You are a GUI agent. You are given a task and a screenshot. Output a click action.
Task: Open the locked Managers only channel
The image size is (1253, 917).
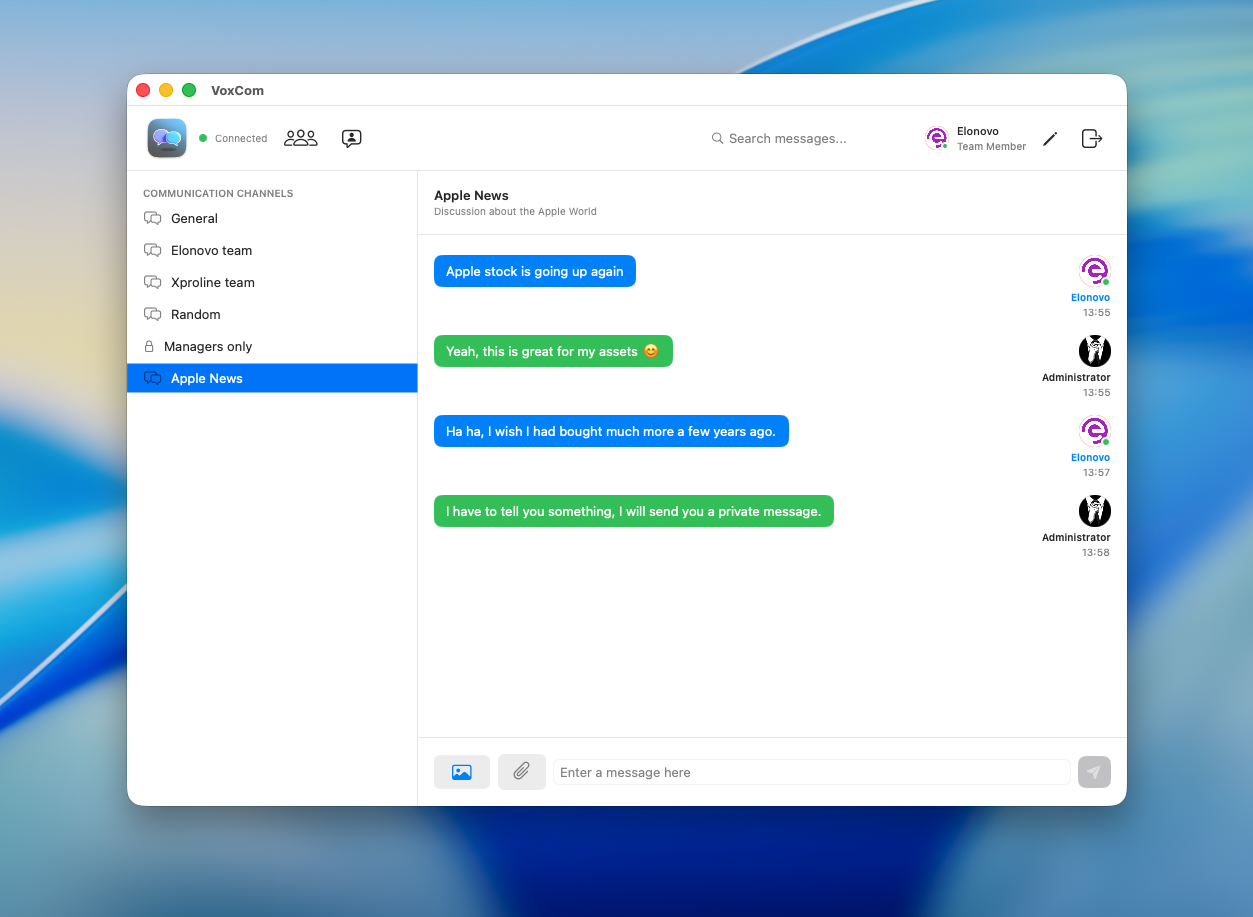point(207,346)
